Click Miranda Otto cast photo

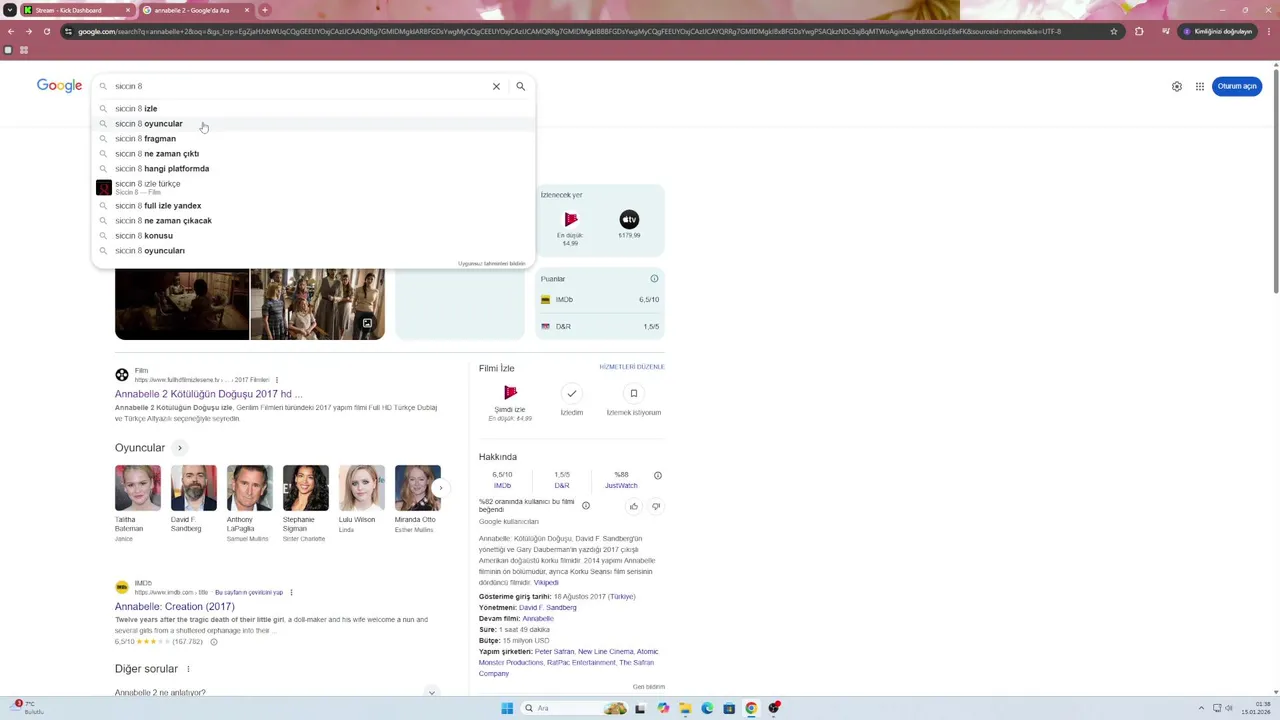click(x=418, y=488)
